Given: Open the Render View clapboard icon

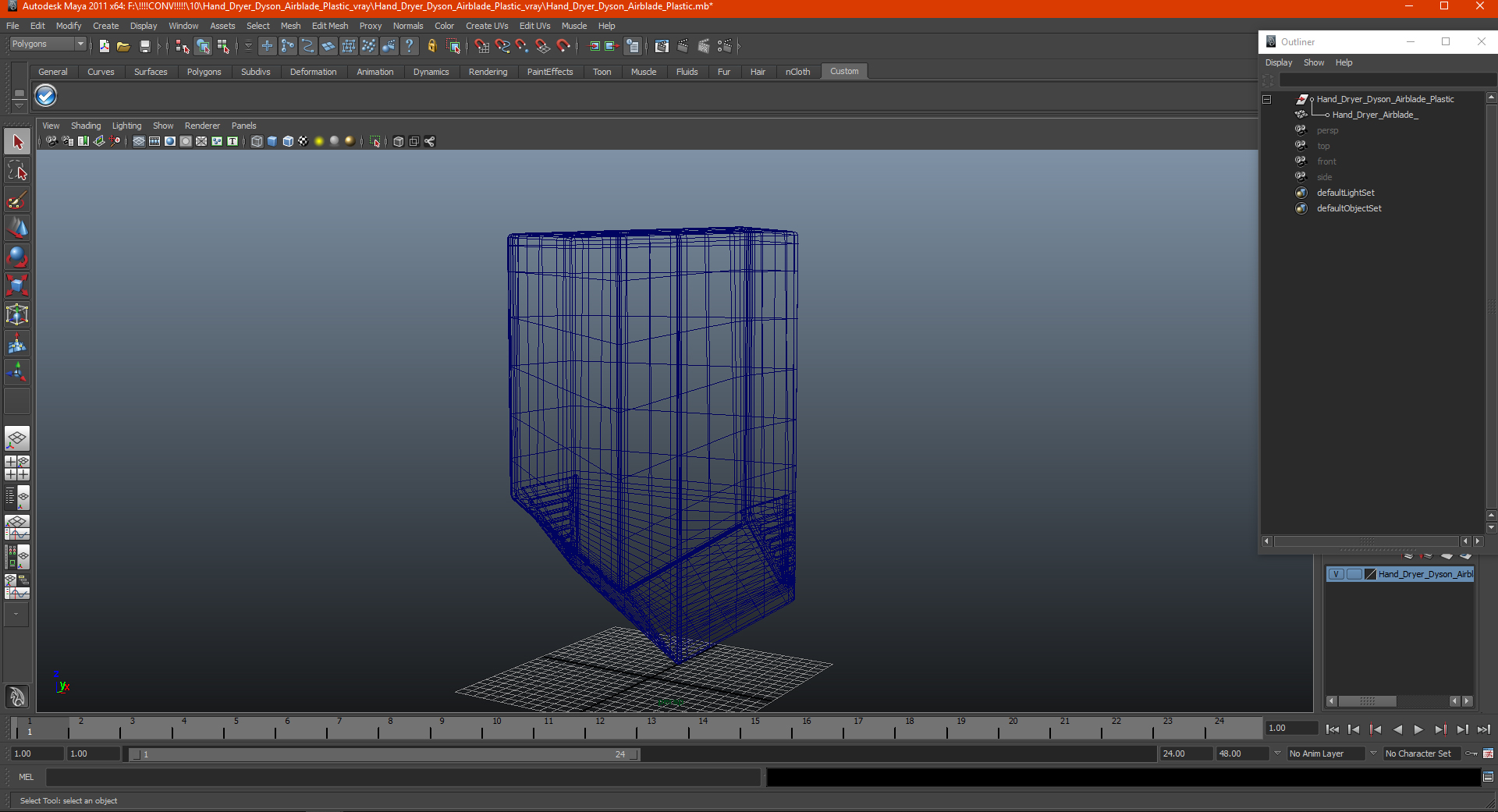Looking at the screenshot, I should click(x=662, y=46).
